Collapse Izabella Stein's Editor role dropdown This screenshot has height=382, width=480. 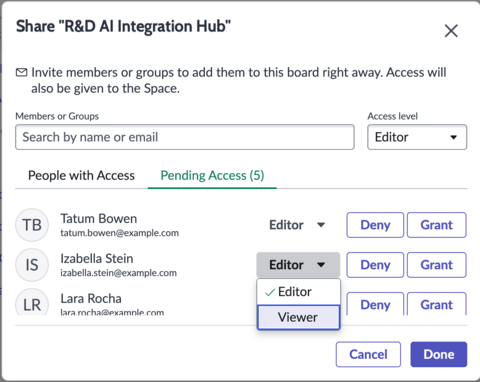click(298, 265)
